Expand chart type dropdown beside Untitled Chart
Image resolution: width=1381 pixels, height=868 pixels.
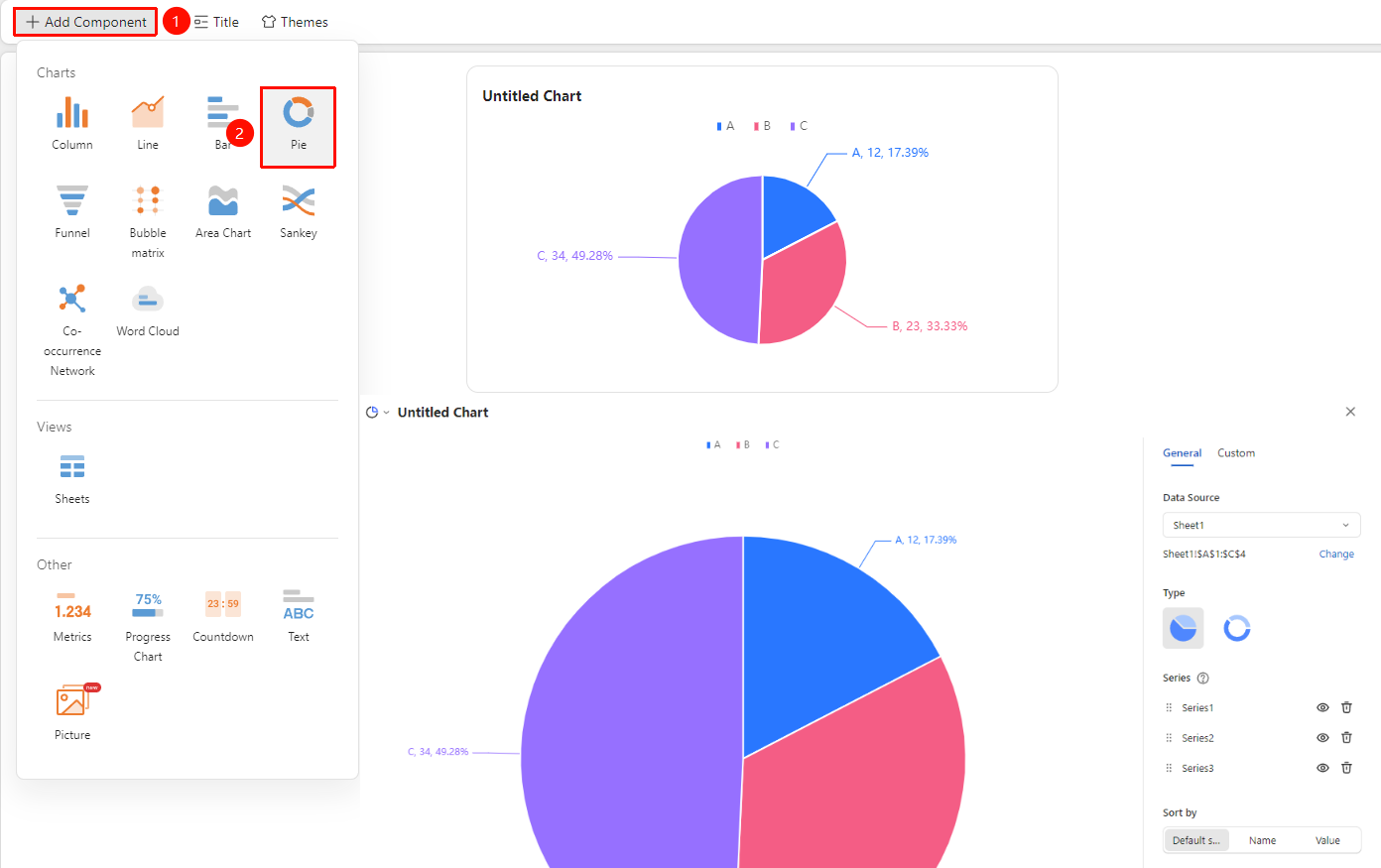[377, 413]
